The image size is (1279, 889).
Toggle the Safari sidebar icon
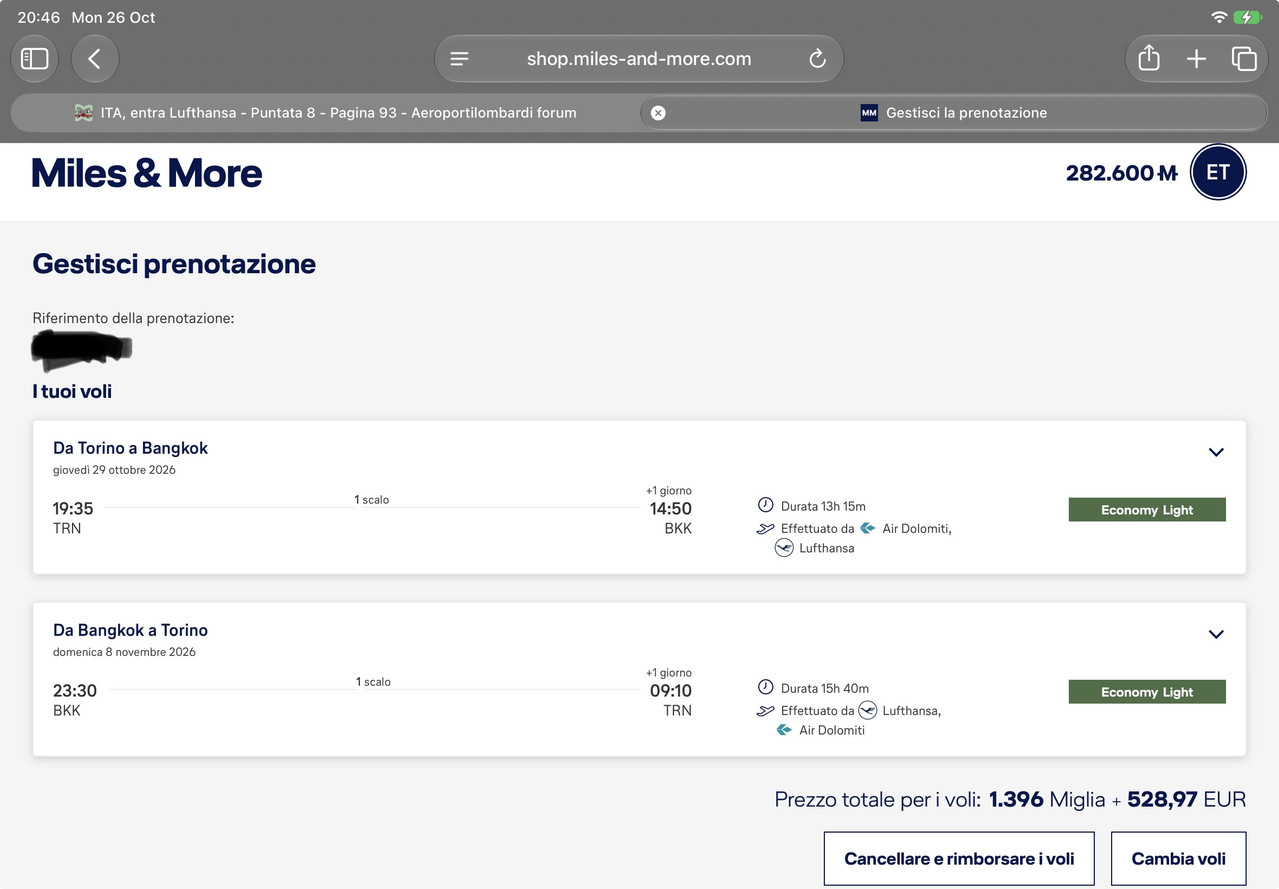35,59
